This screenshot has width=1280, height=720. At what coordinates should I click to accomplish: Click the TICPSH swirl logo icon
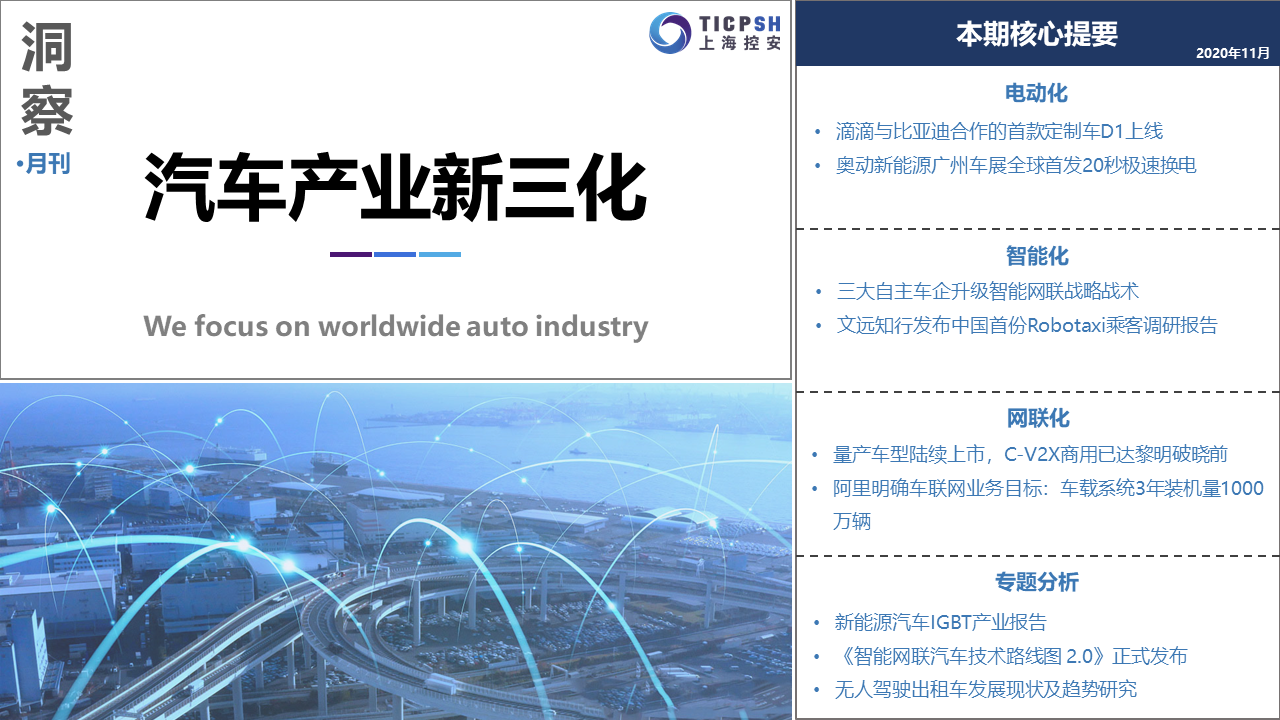[669, 33]
